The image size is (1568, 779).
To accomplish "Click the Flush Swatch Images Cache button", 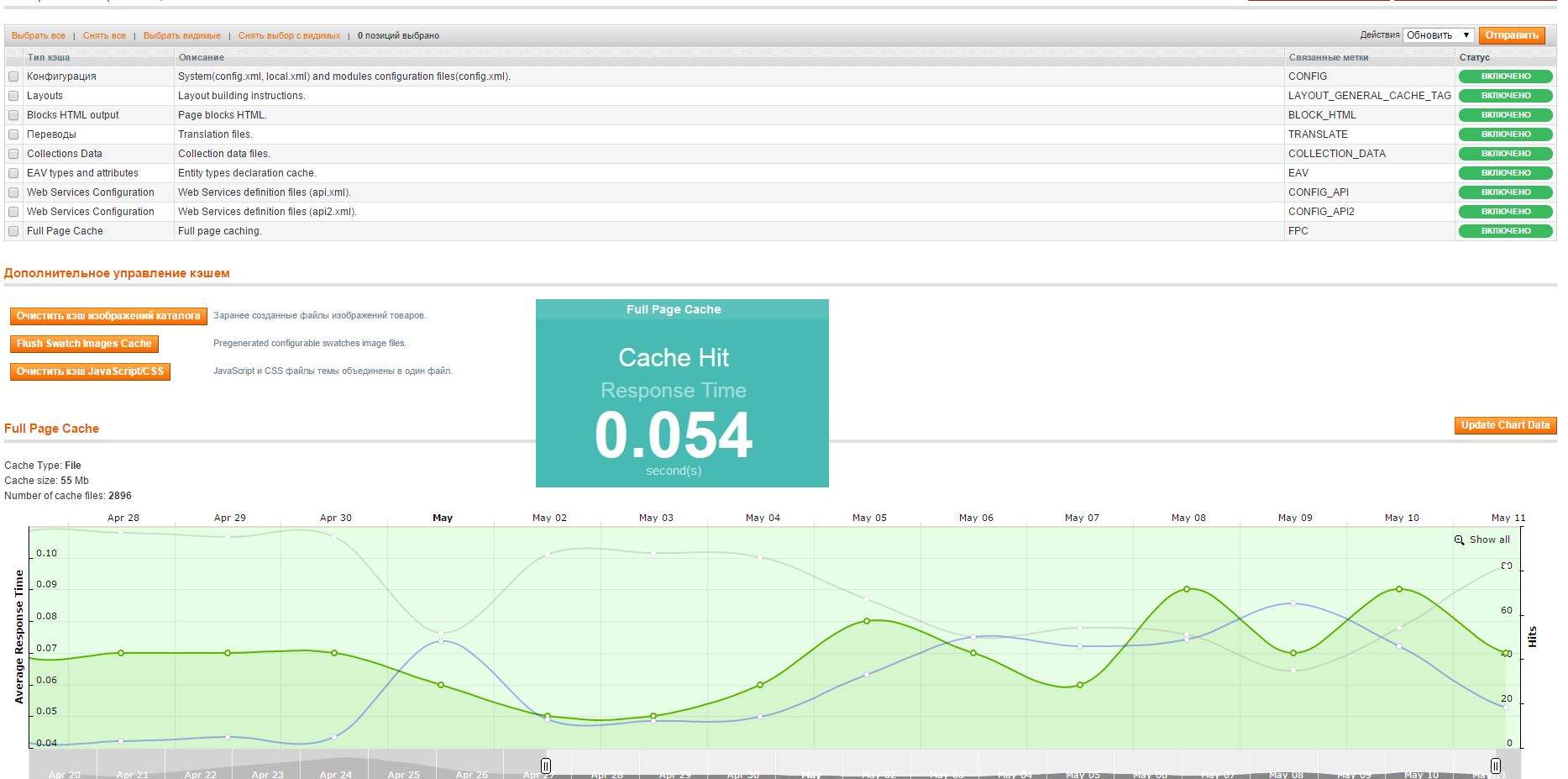I will [84, 344].
